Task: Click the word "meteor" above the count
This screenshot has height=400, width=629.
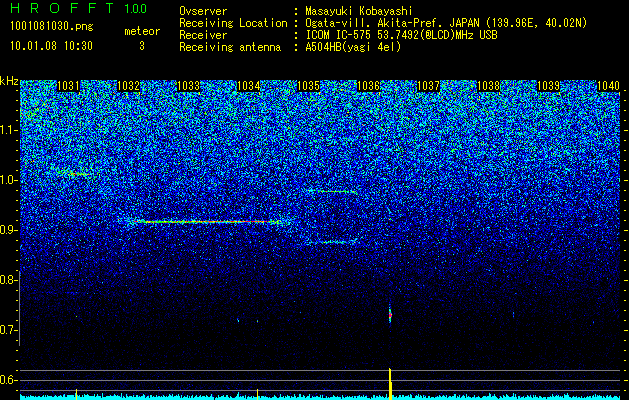Action: (142, 31)
